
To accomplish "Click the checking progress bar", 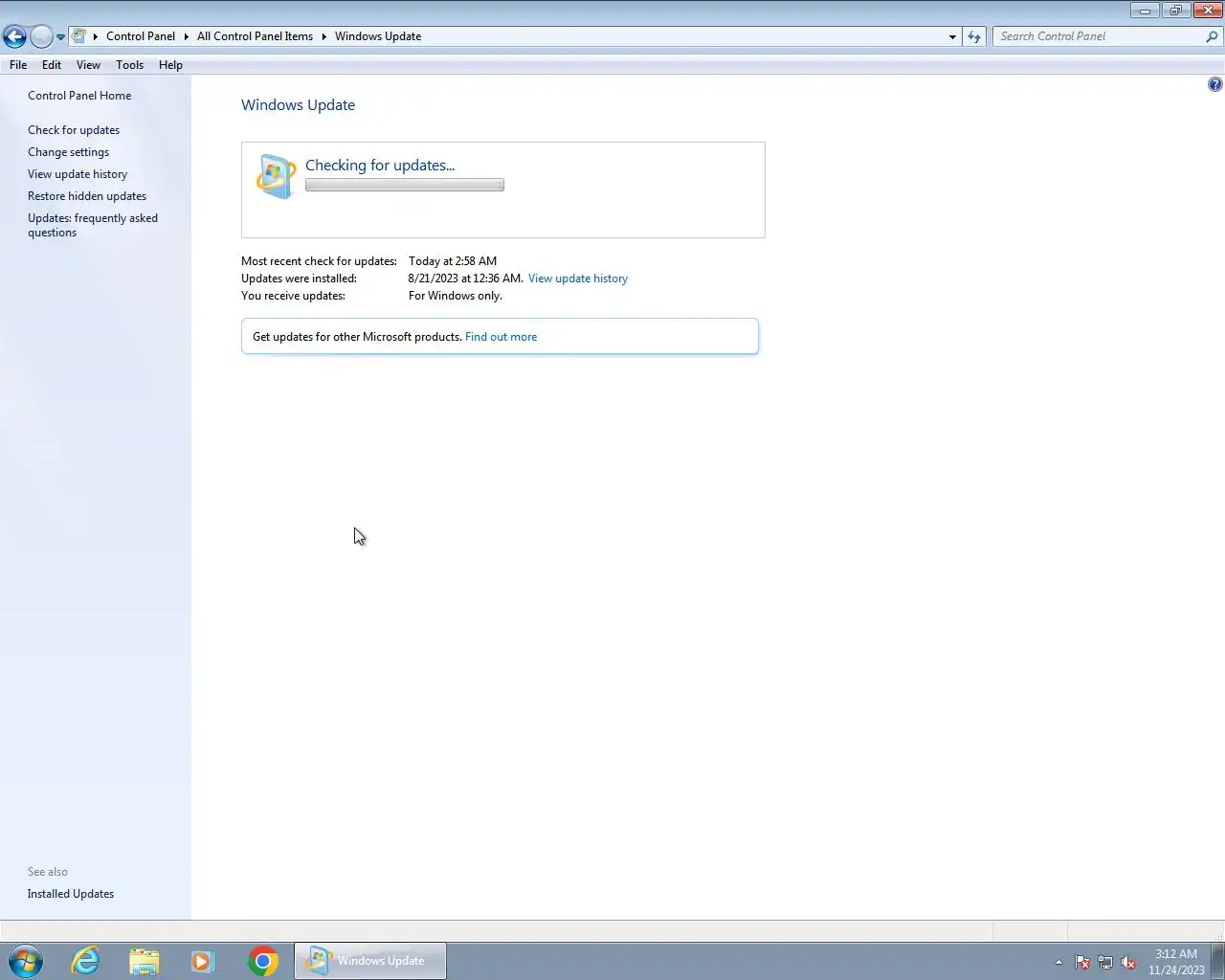I will [405, 186].
